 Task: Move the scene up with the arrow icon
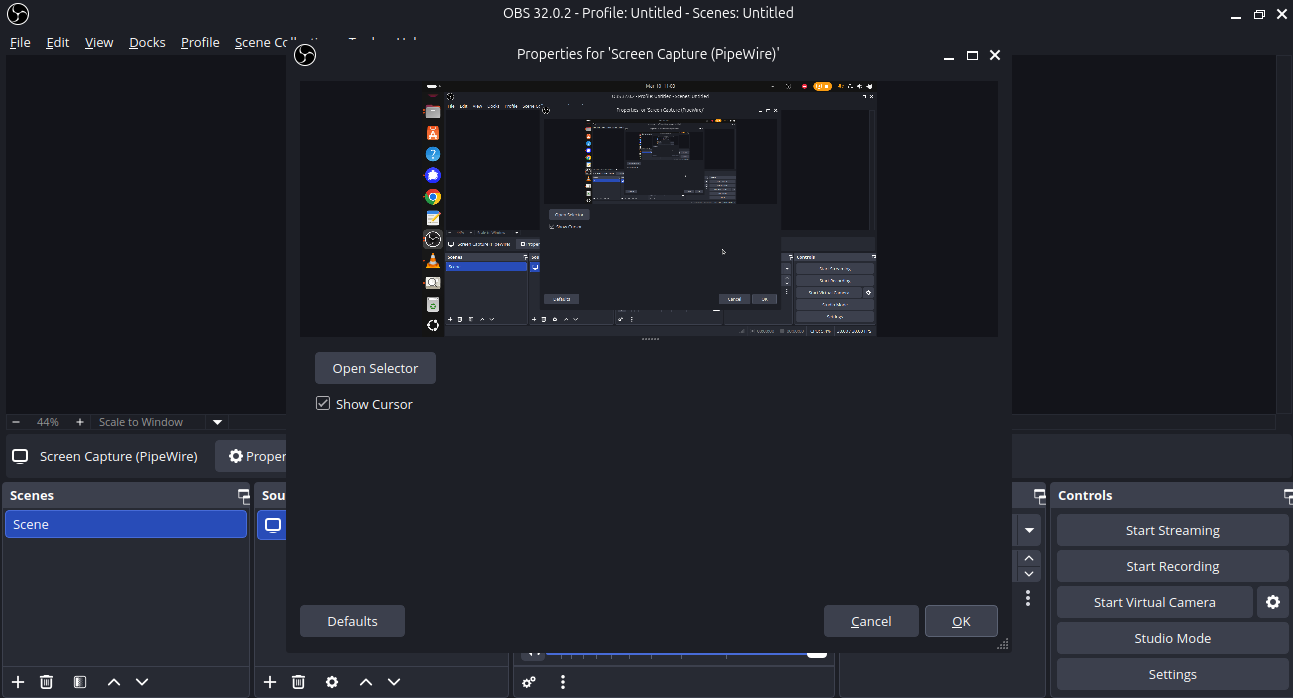pos(114,682)
